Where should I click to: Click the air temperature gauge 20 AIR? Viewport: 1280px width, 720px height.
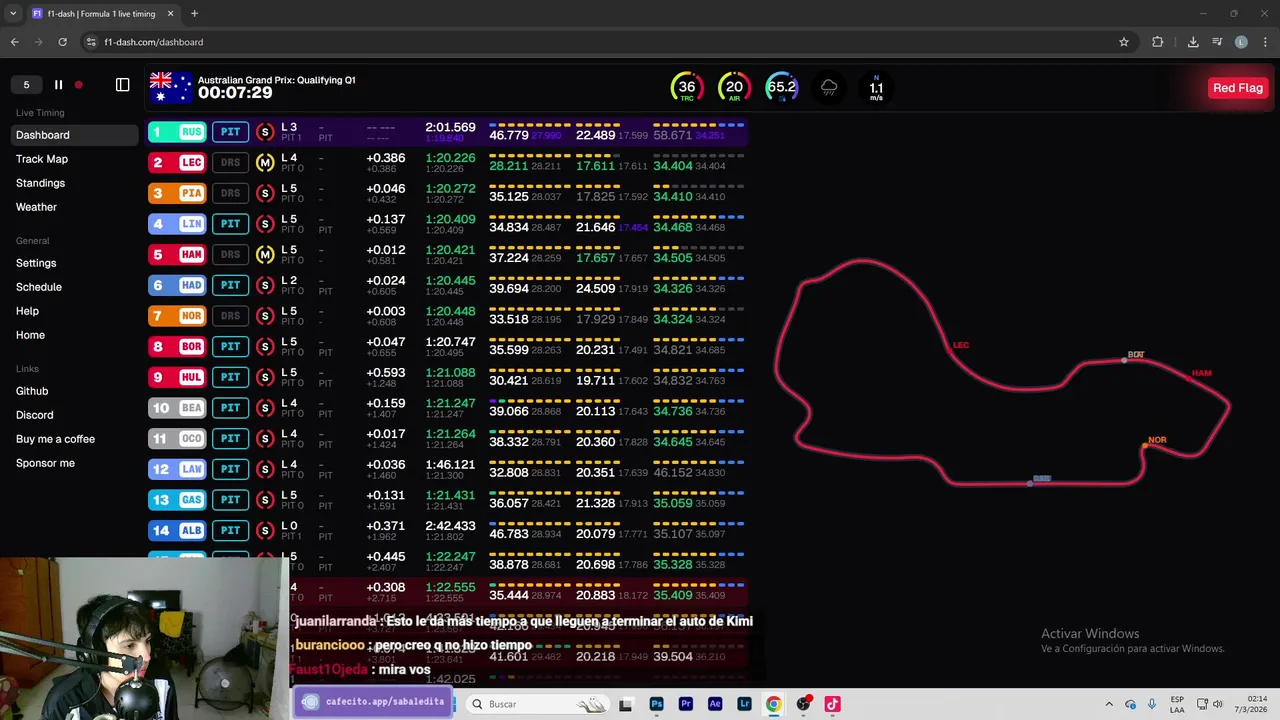(x=734, y=87)
